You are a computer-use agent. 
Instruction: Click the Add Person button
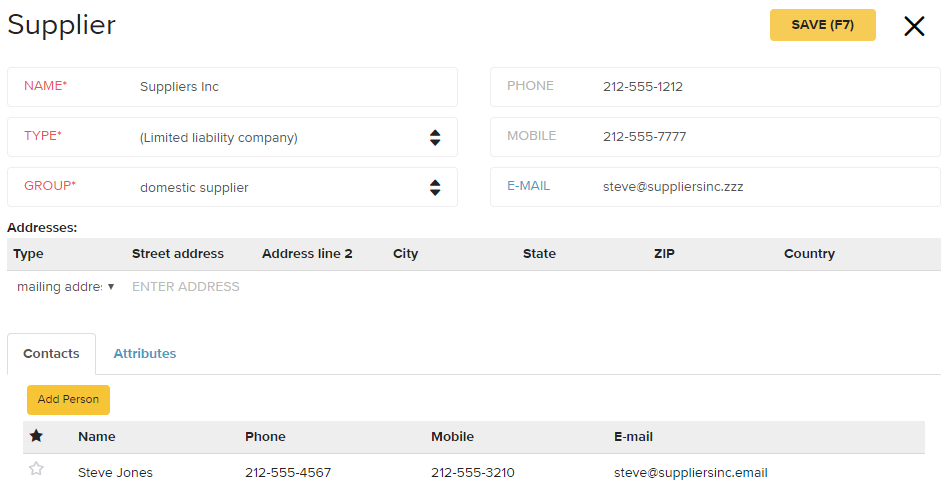coord(68,399)
